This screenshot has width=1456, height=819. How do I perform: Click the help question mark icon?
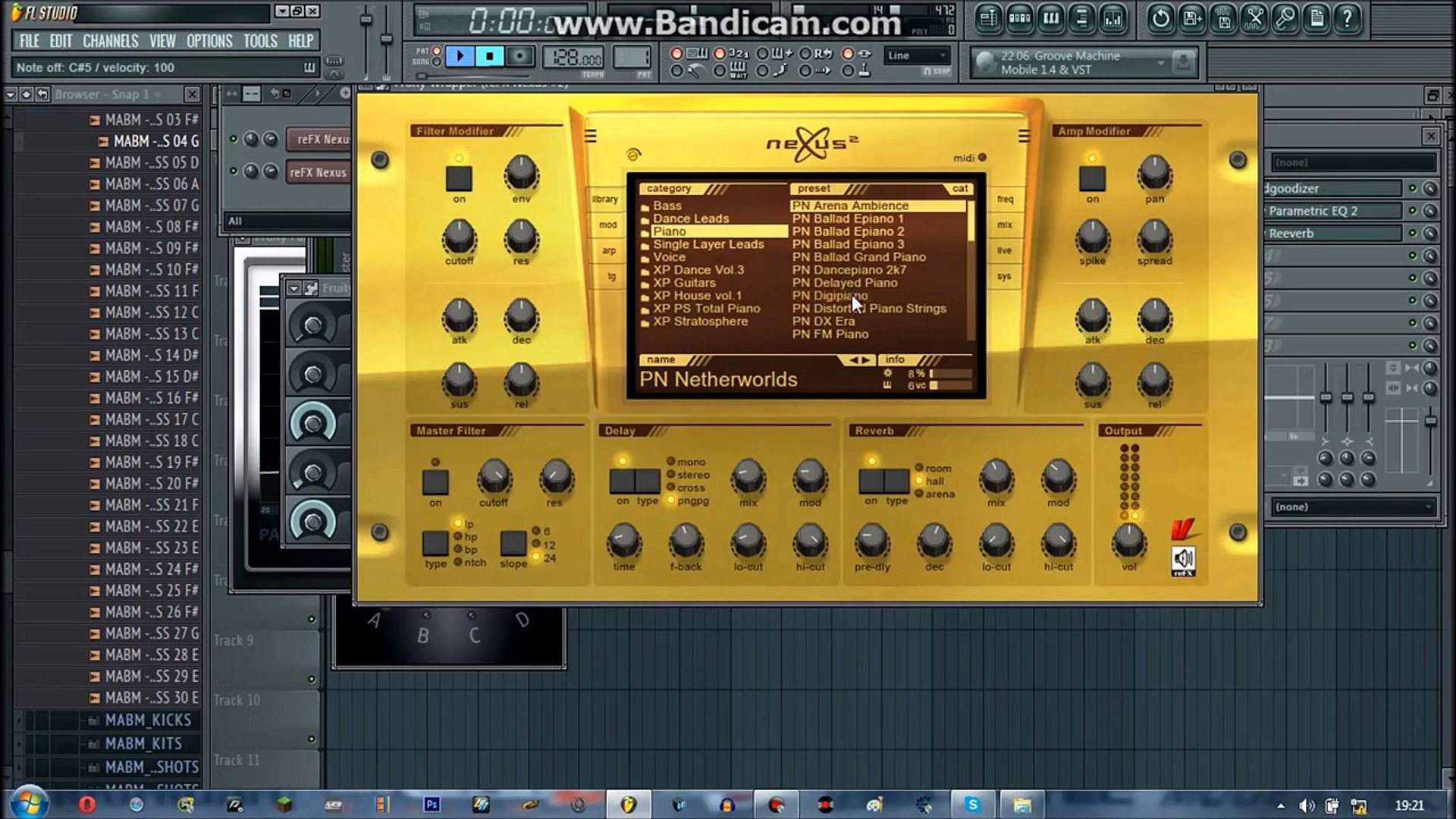coord(1348,19)
